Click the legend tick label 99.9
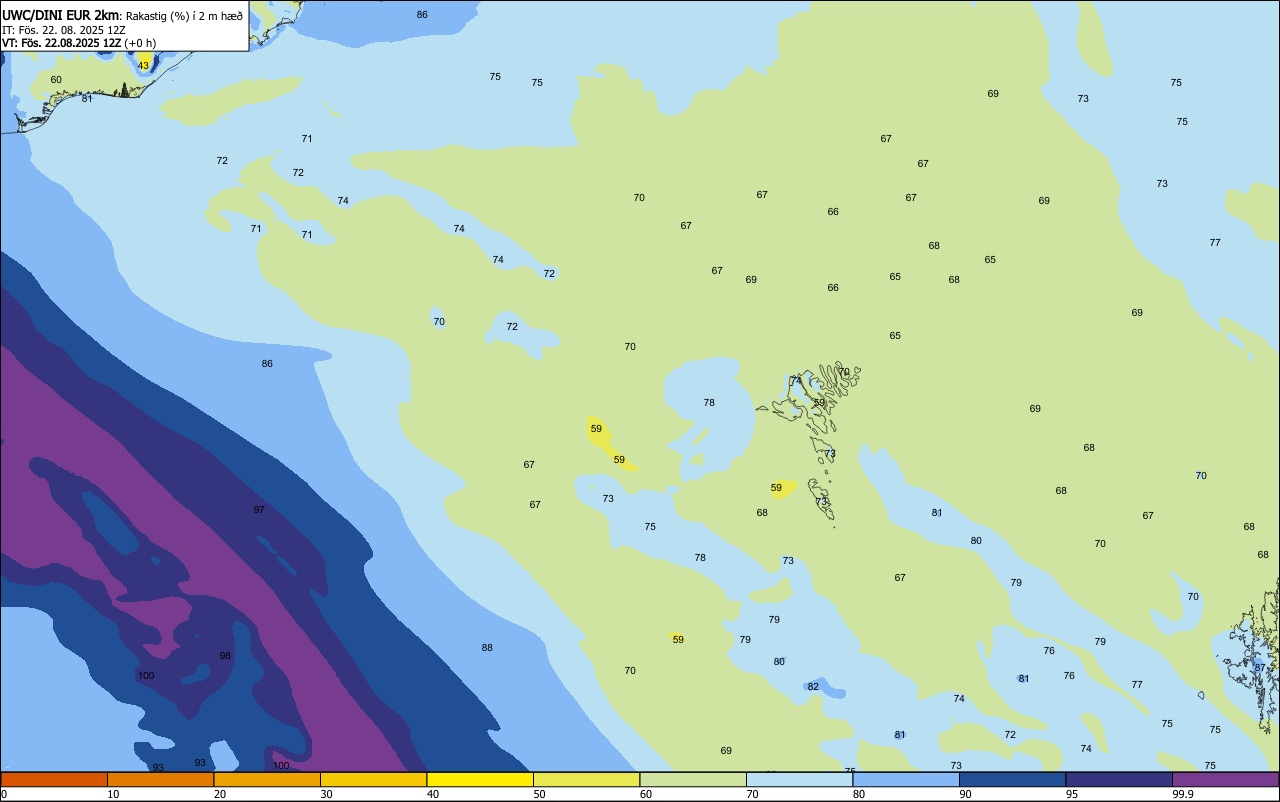Viewport: 1280px width, 802px height. point(1183,794)
